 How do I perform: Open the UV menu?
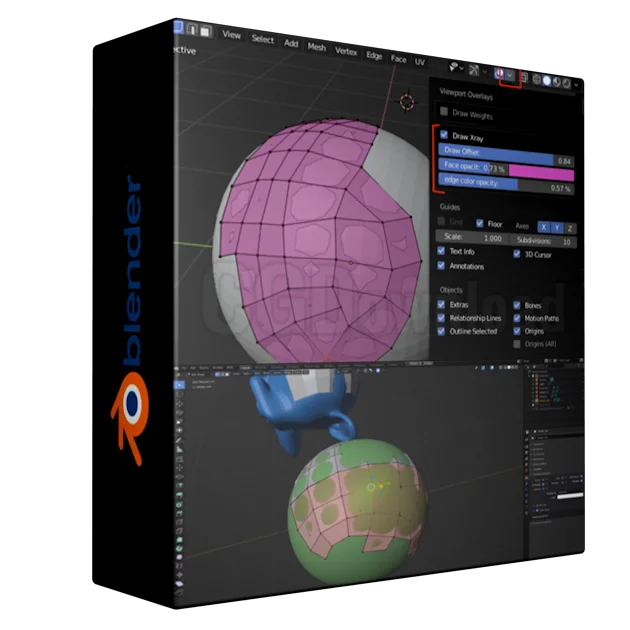tap(419, 62)
